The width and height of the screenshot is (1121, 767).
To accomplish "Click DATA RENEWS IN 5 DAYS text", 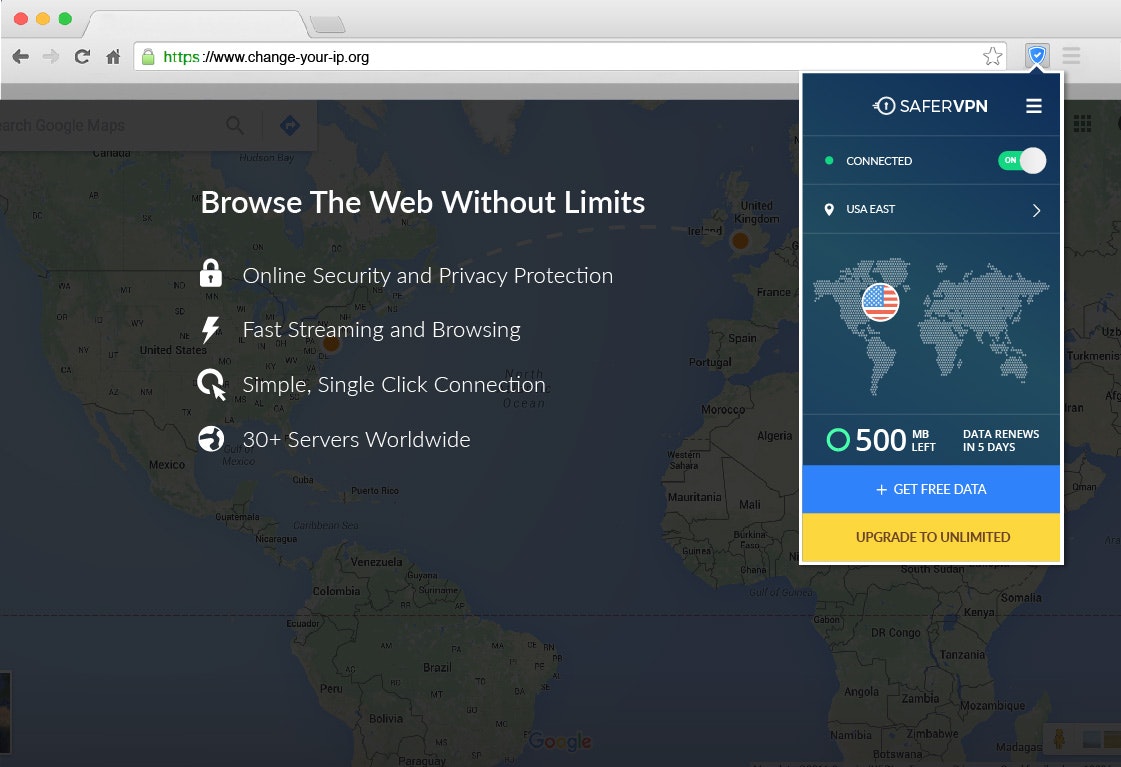I will [1000, 440].
